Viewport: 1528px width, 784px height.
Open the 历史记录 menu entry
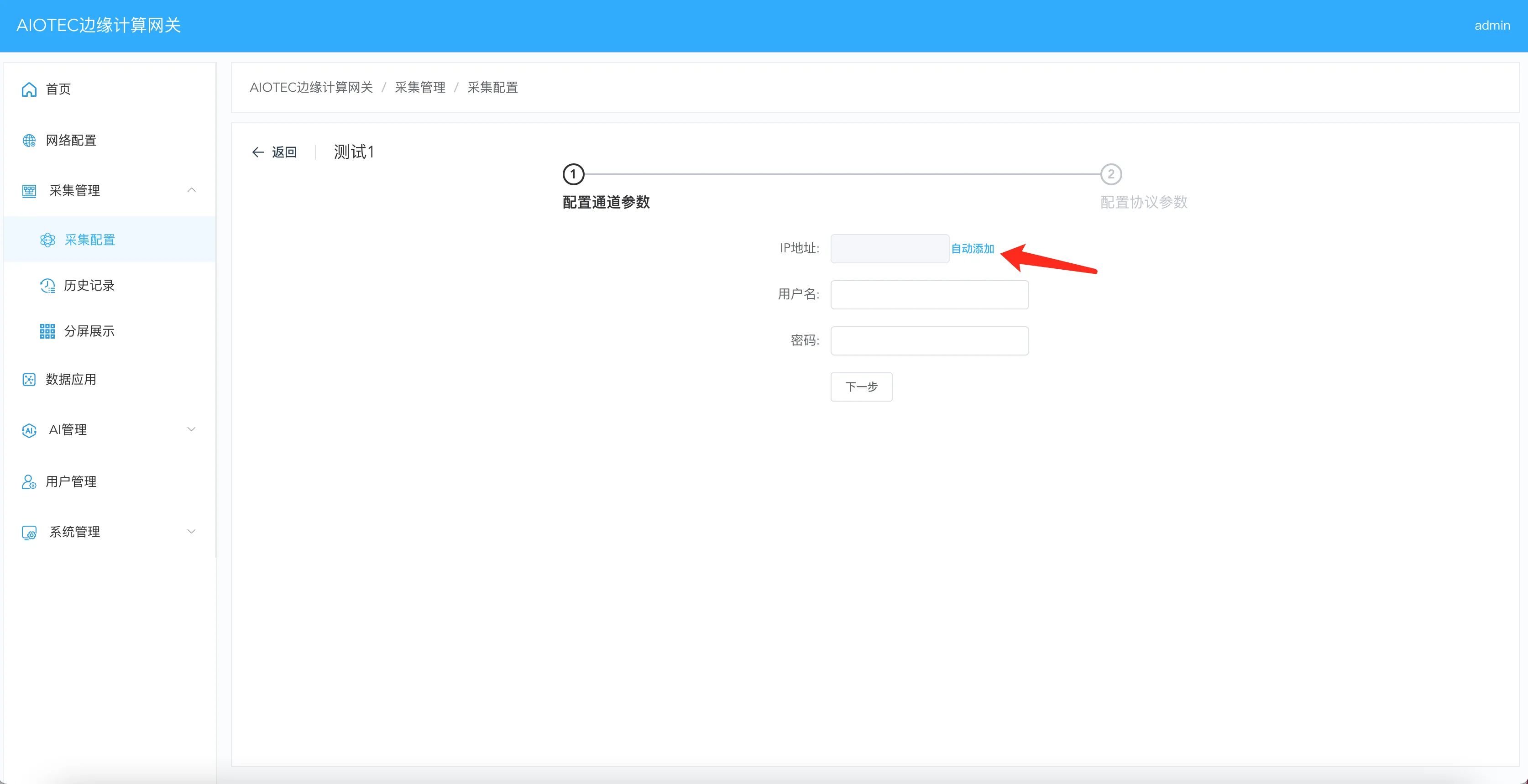[89, 286]
